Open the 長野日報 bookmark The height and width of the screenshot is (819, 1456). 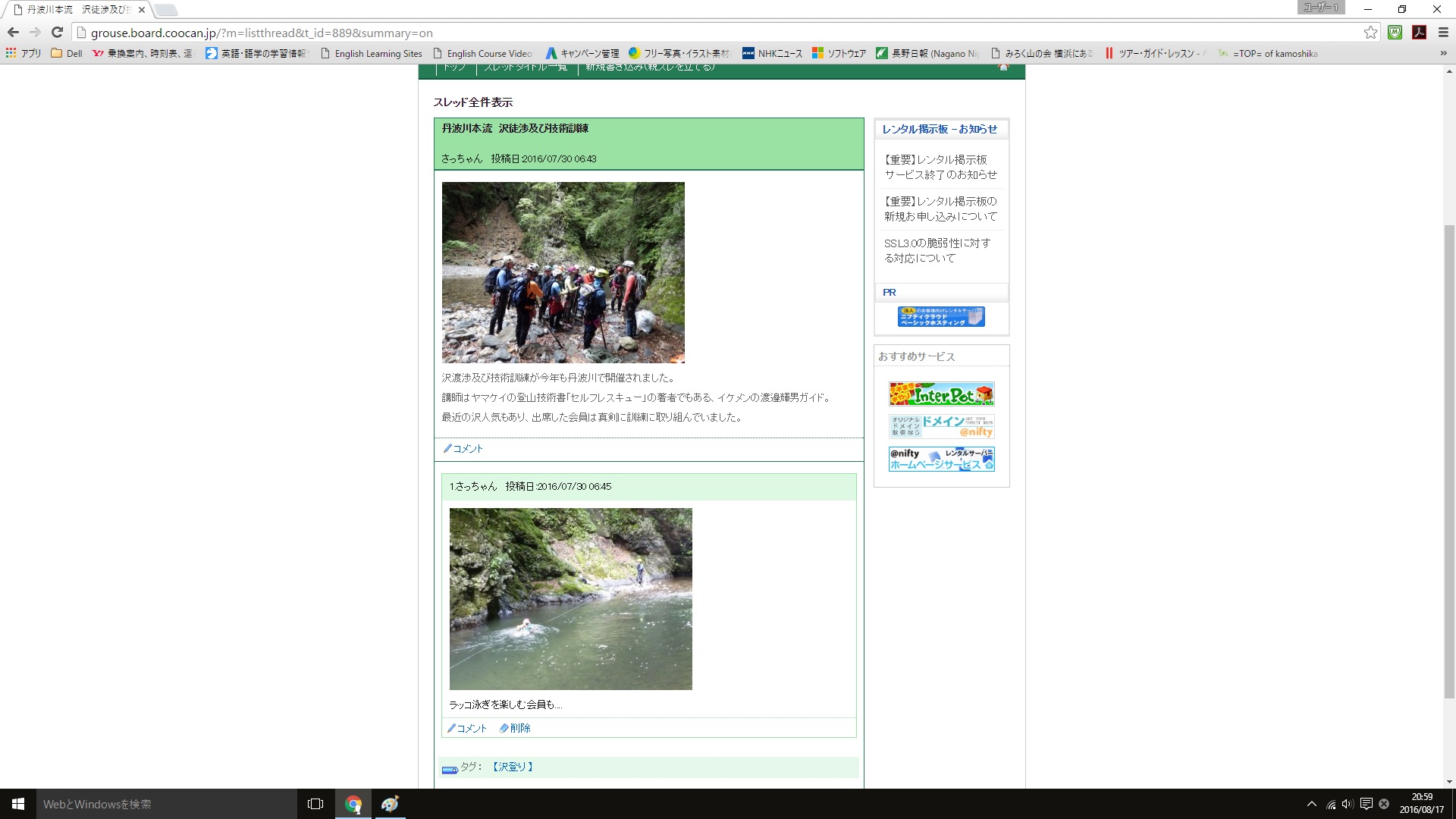pyautogui.click(x=928, y=53)
